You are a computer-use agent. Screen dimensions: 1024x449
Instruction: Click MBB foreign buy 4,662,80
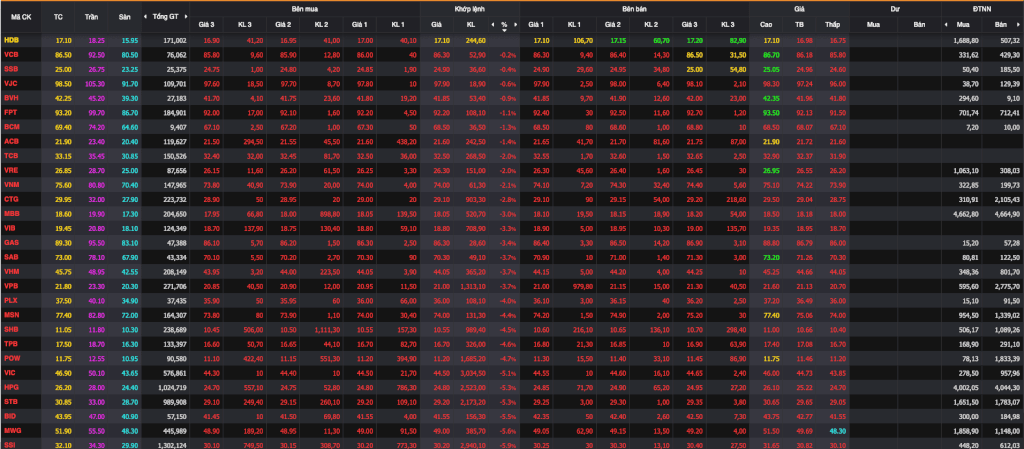click(966, 213)
